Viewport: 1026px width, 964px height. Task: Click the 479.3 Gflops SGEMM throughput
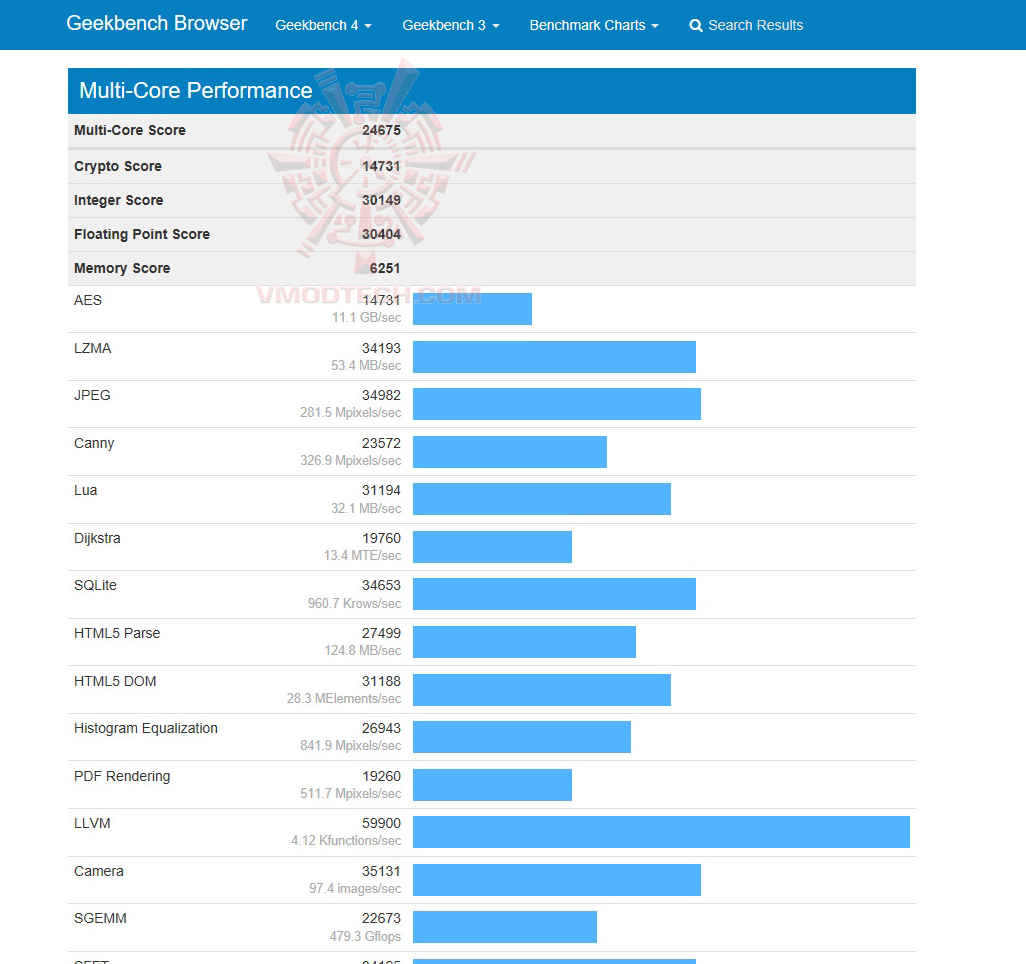(365, 937)
